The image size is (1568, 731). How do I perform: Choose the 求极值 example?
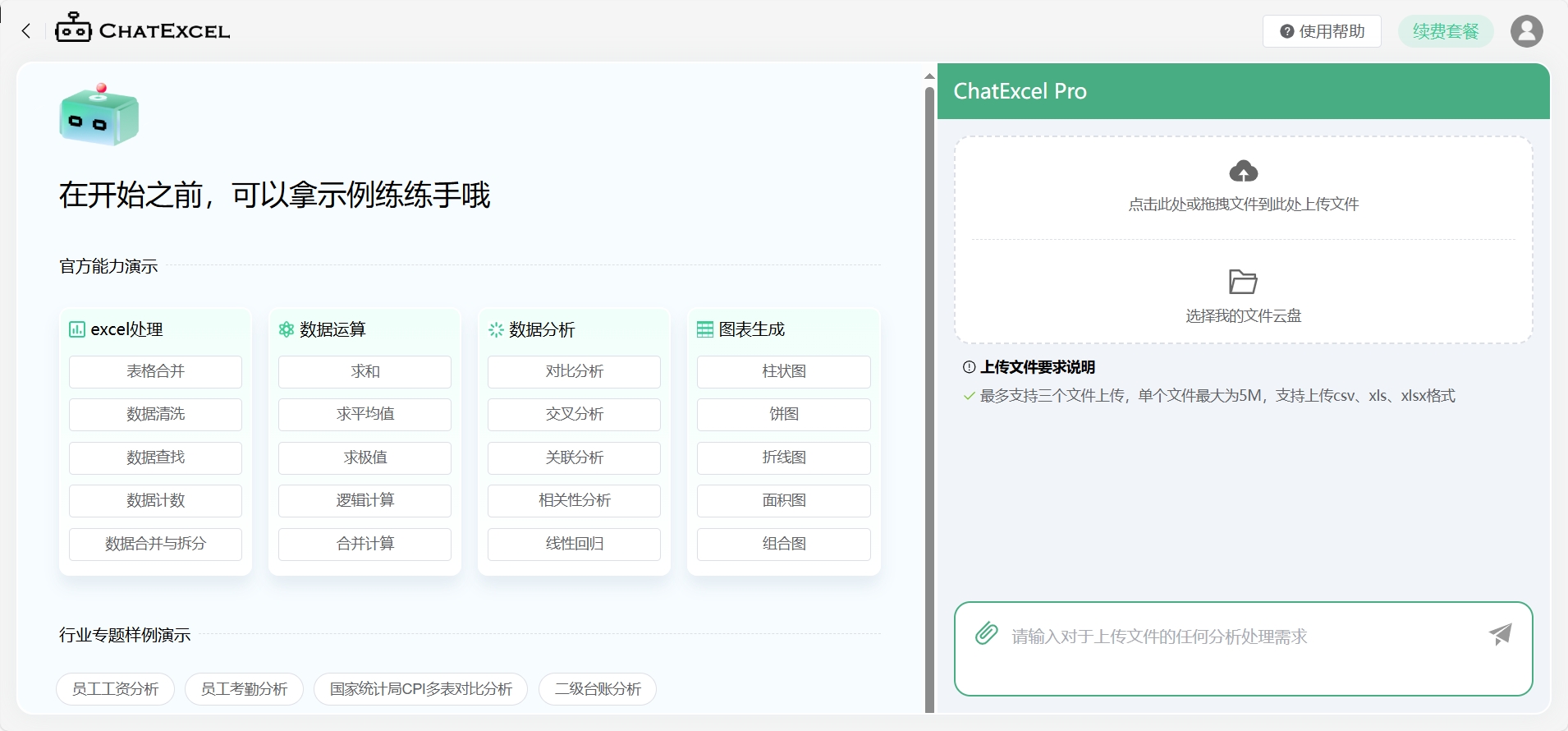point(364,457)
